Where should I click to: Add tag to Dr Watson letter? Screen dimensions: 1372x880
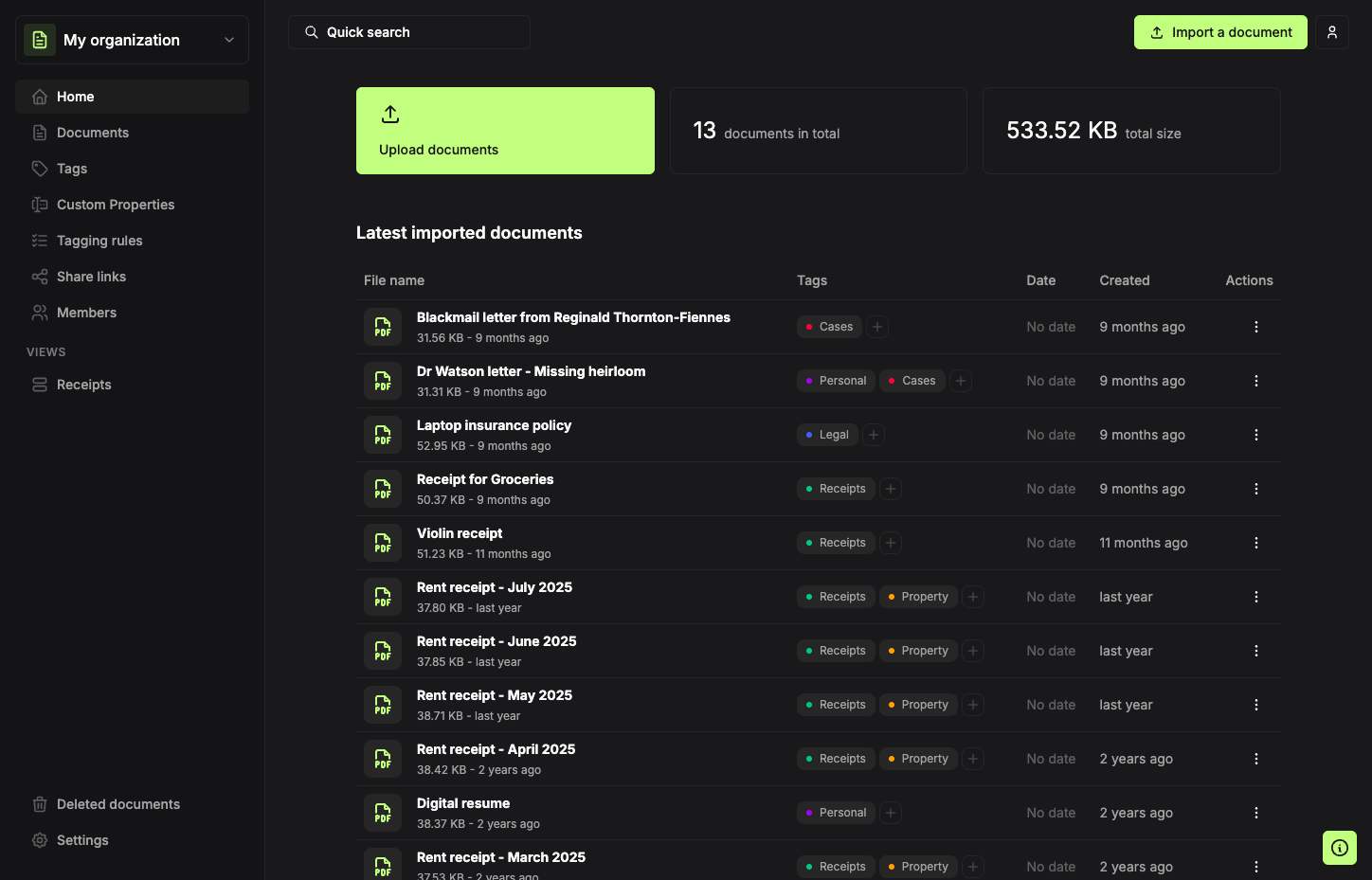pos(961,381)
